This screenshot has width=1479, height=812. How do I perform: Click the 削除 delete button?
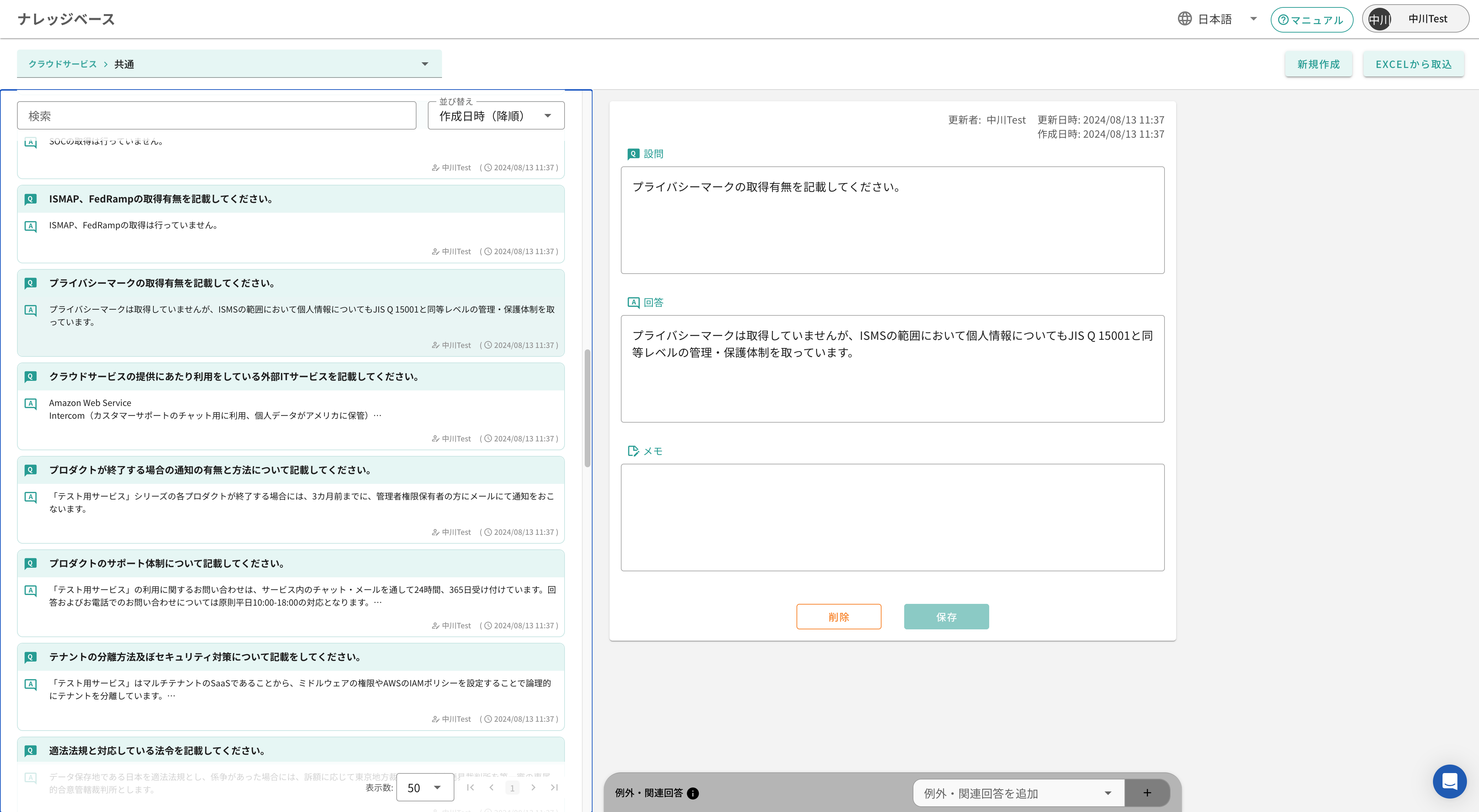coord(838,616)
